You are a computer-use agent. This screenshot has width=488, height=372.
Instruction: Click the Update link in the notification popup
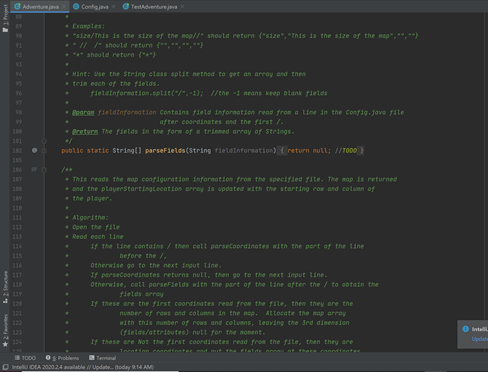pyautogui.click(x=480, y=339)
